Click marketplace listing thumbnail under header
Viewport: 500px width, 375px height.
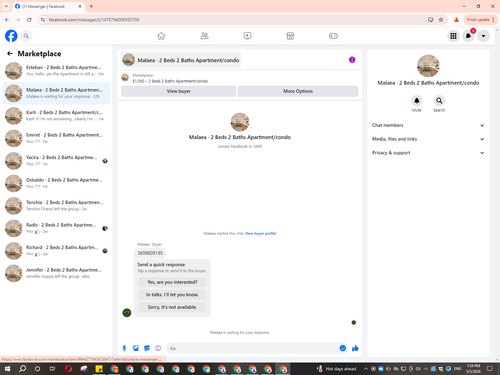[x=125, y=78]
